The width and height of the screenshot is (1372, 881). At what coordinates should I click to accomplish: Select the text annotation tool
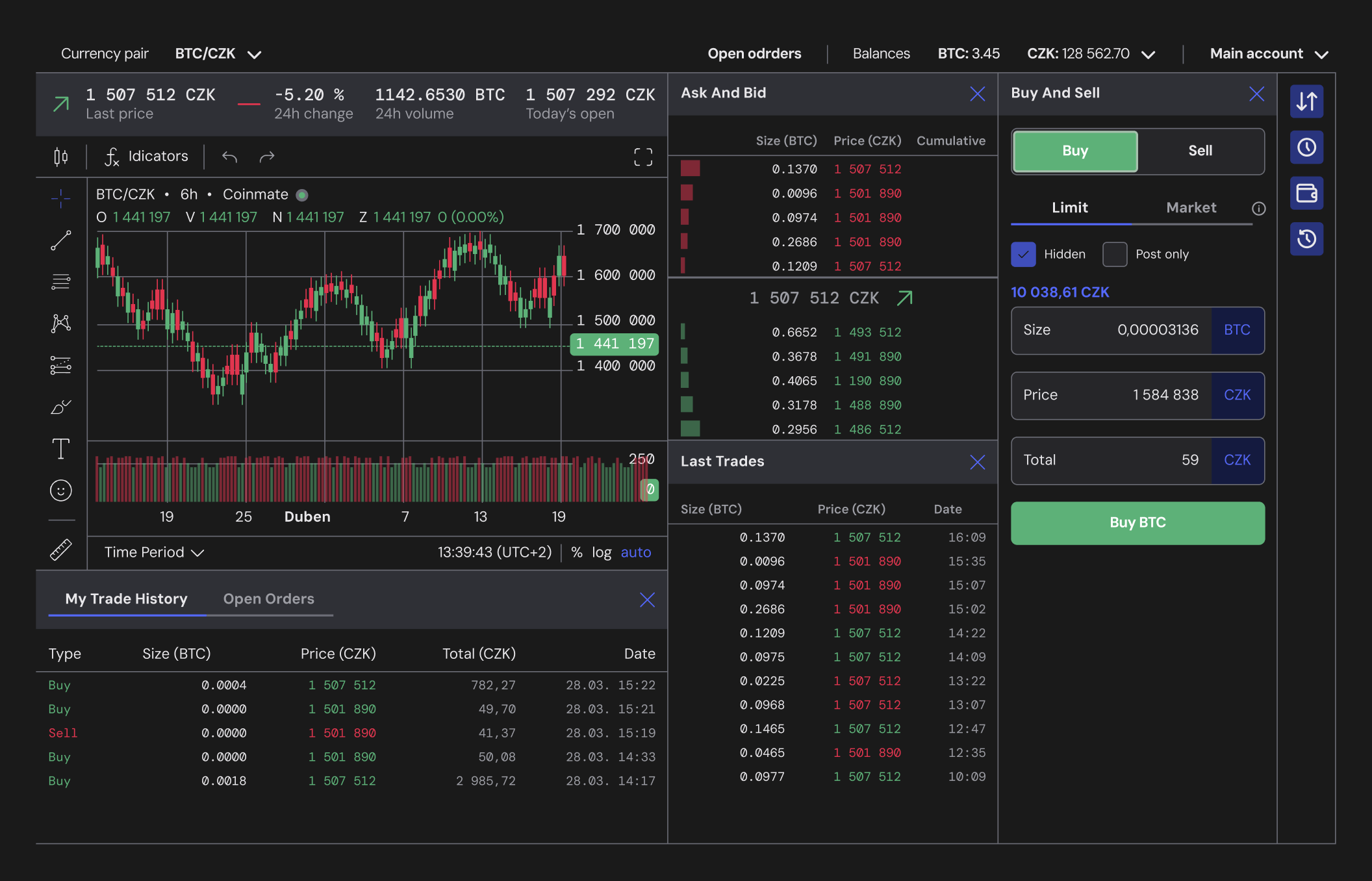[60, 449]
